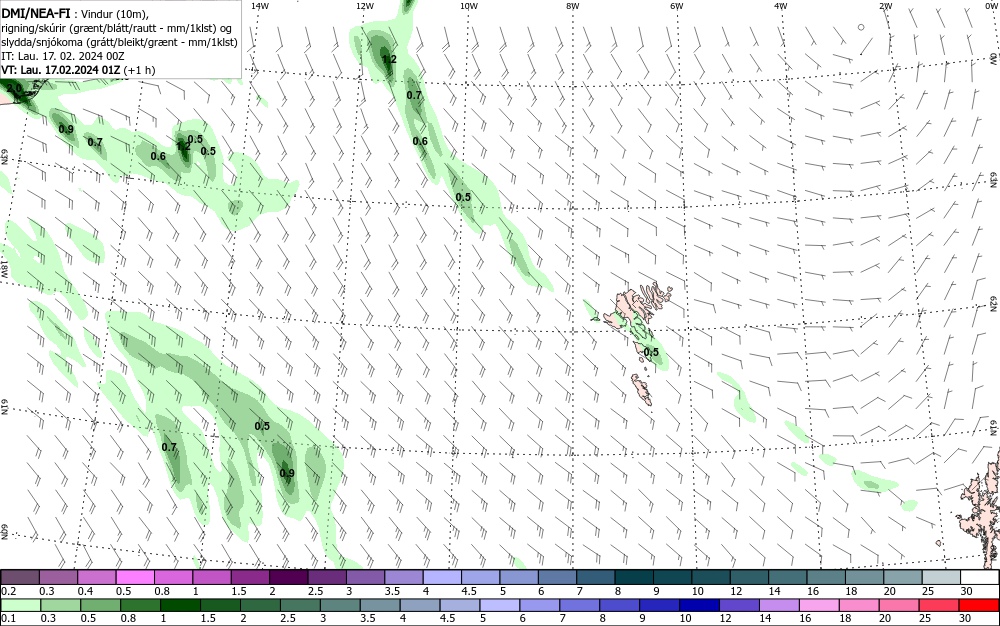The height and width of the screenshot is (626, 1000).
Task: Click the dark purple "2" swatch in the top legend row
Action: tap(288, 578)
